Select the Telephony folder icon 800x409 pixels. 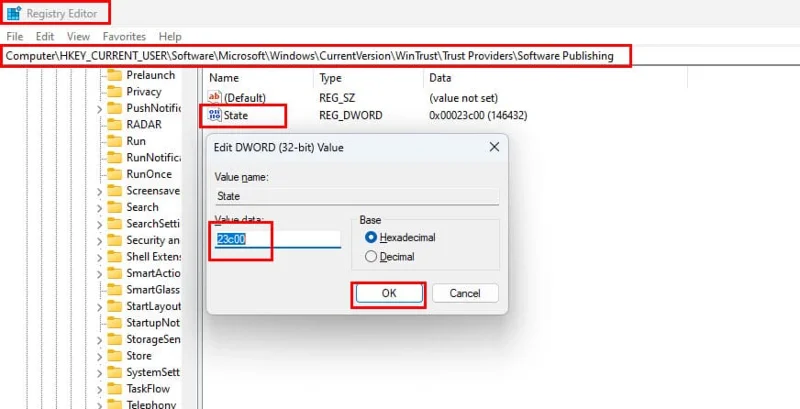pos(115,405)
